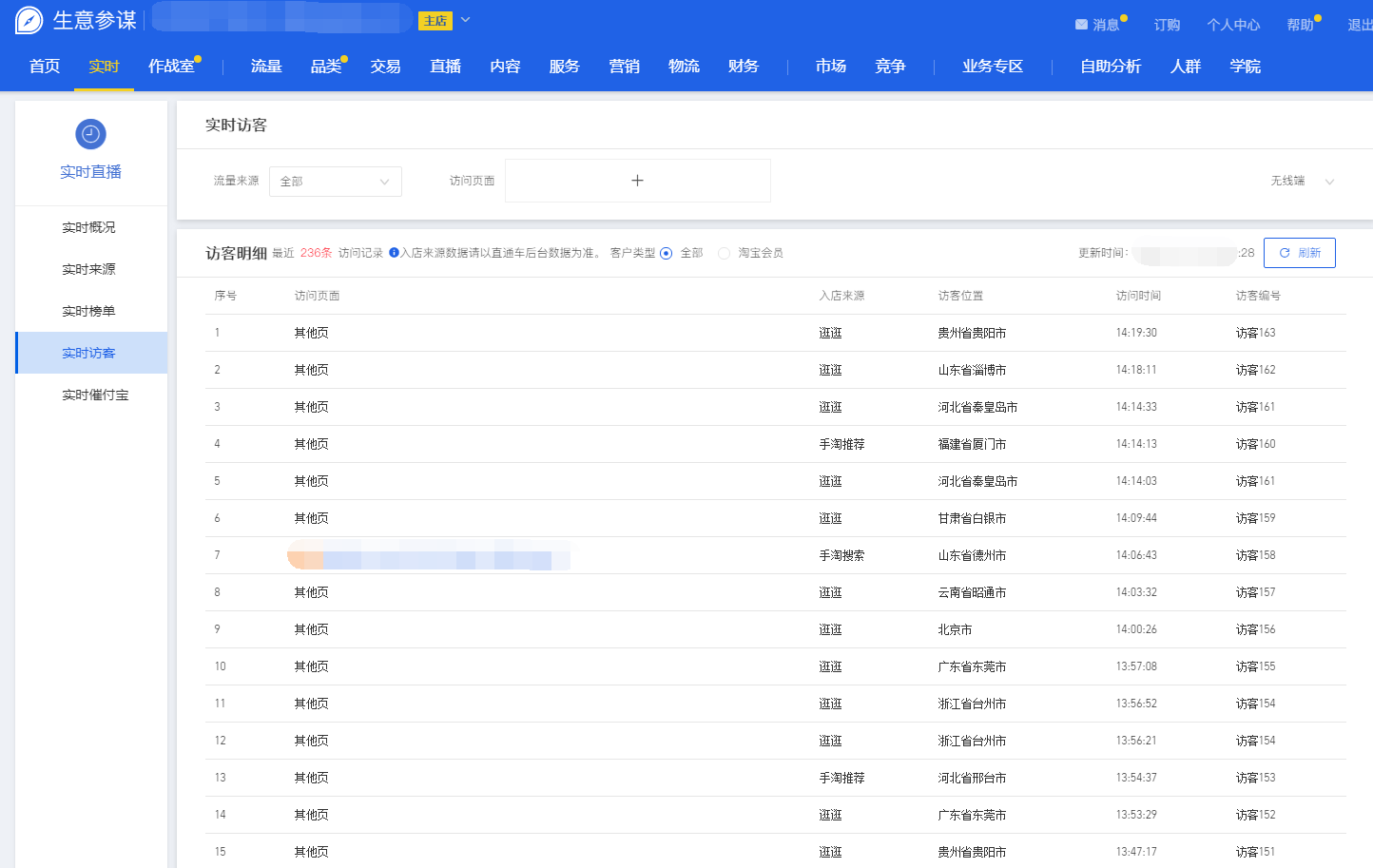Click the 访问时间 column header
The height and width of the screenshot is (868, 1373).
[1138, 296]
